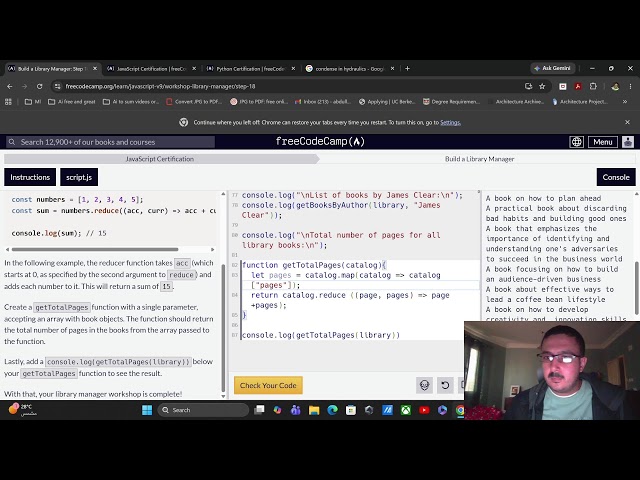The height and width of the screenshot is (480, 640).
Task: Click instructions panel vertical scrollbar
Action: coord(223,327)
